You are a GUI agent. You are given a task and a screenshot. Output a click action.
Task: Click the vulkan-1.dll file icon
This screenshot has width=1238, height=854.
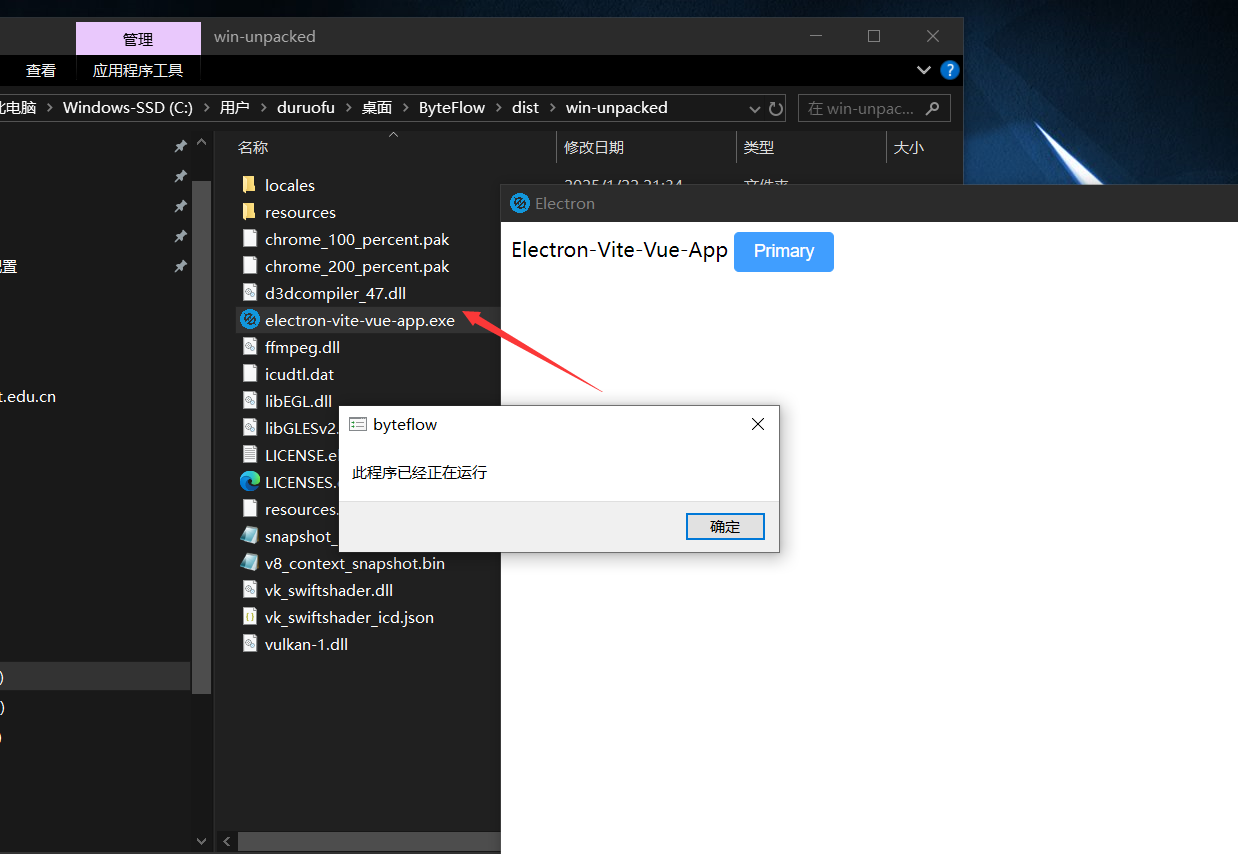(x=249, y=644)
